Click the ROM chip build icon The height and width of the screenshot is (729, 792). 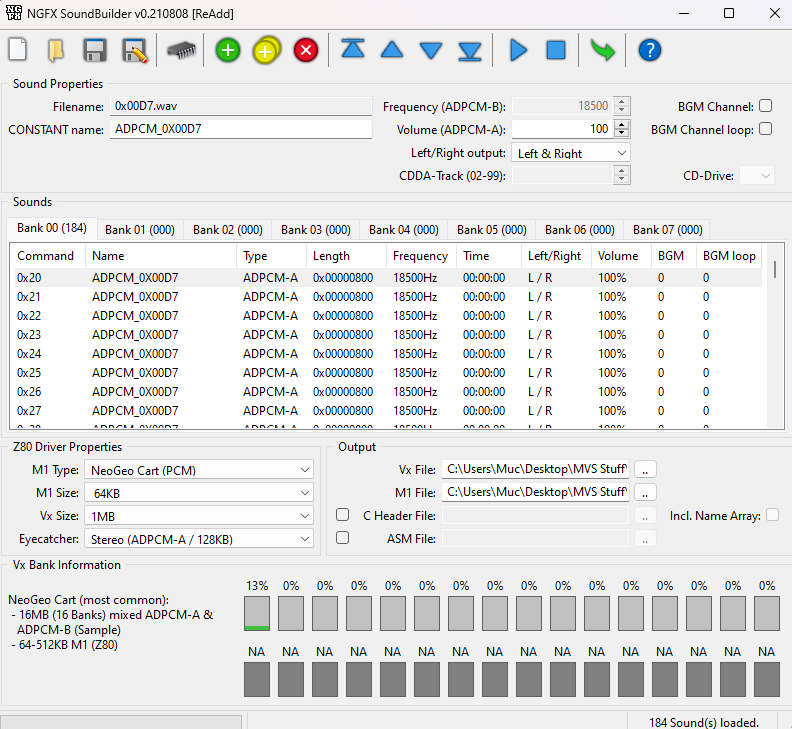(x=181, y=50)
